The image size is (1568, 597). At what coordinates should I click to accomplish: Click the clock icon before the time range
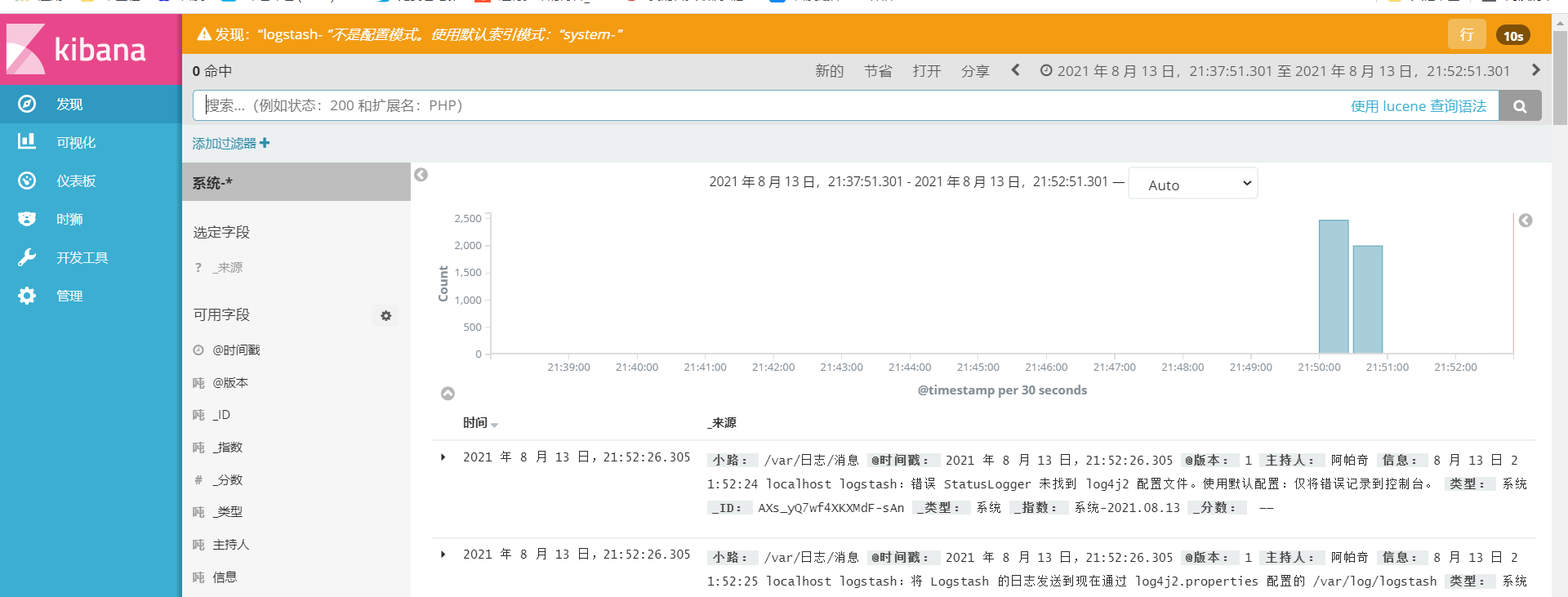[1045, 71]
